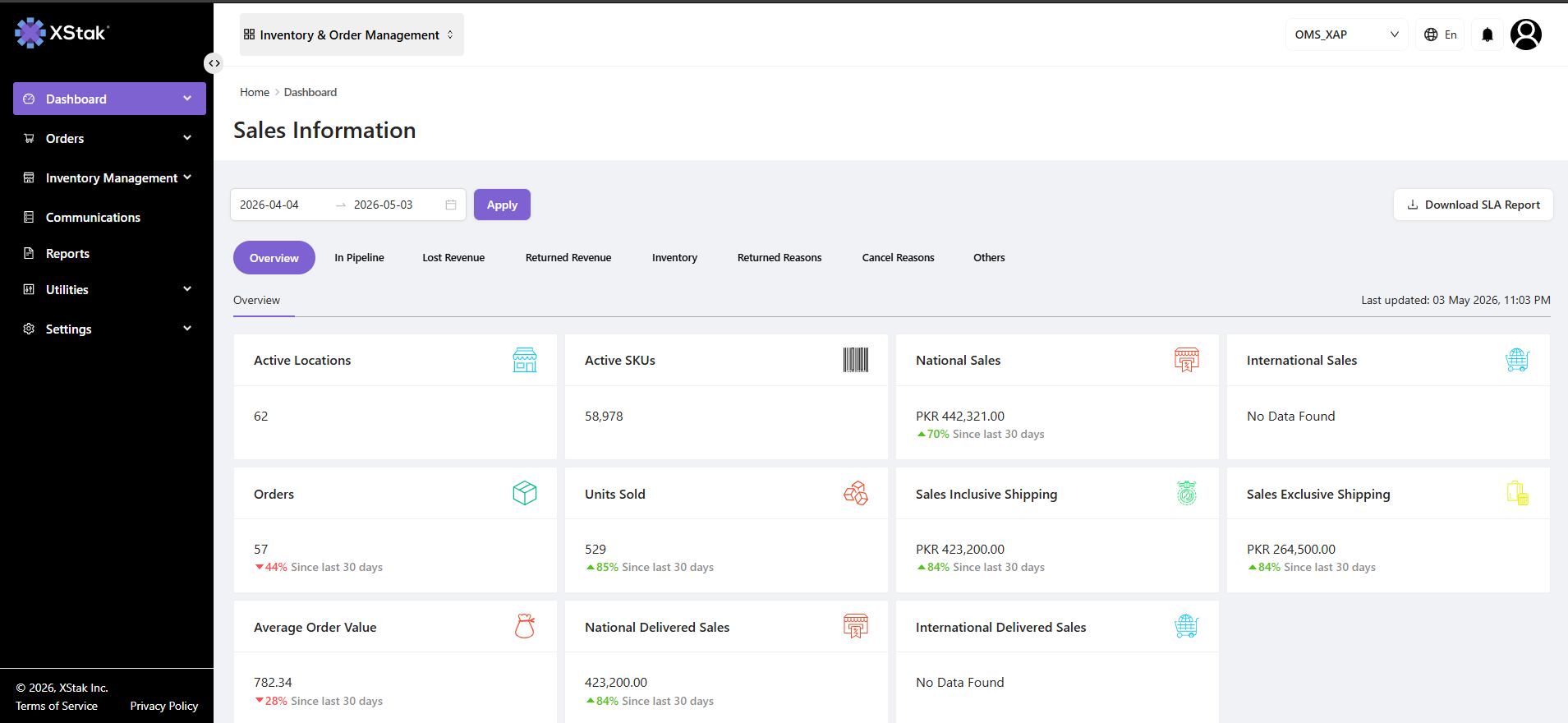Click the notification bell icon
Screen dimensions: 1568x723
pyautogui.click(x=1487, y=35)
